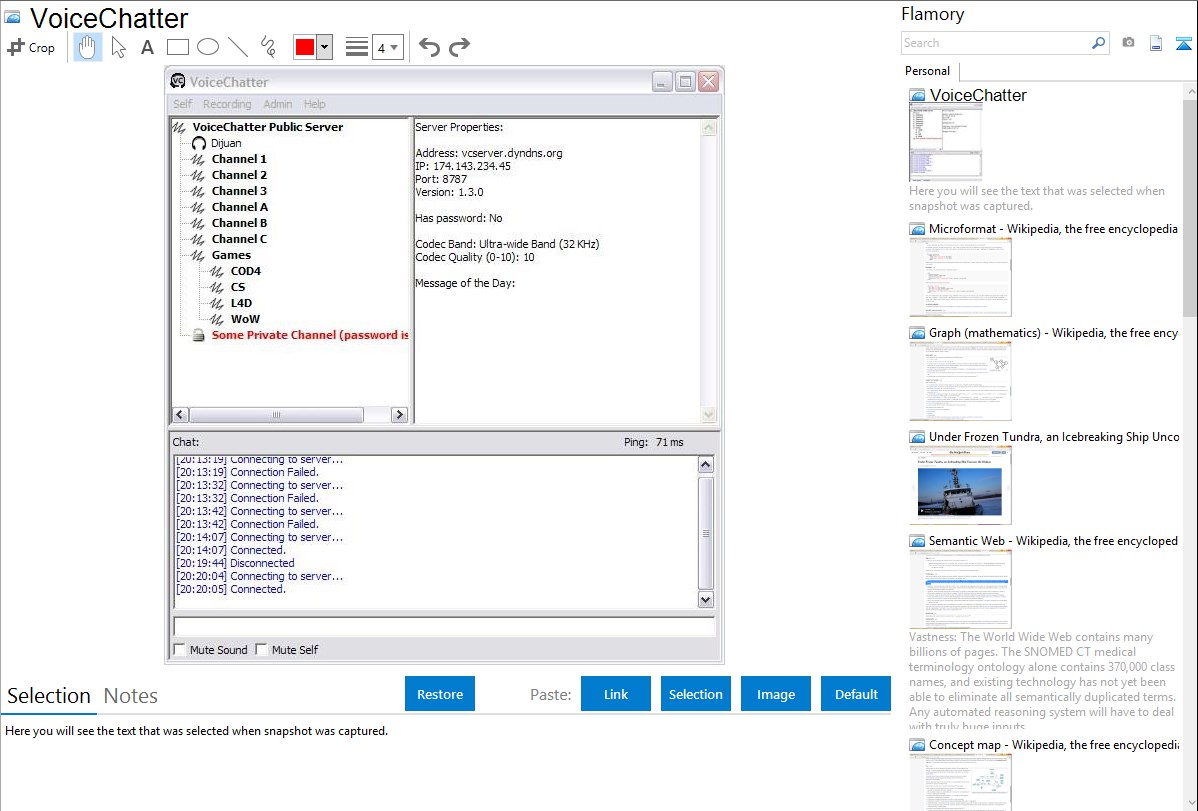Open the Graph (mathematics) snapshot thumbnail

(x=960, y=381)
